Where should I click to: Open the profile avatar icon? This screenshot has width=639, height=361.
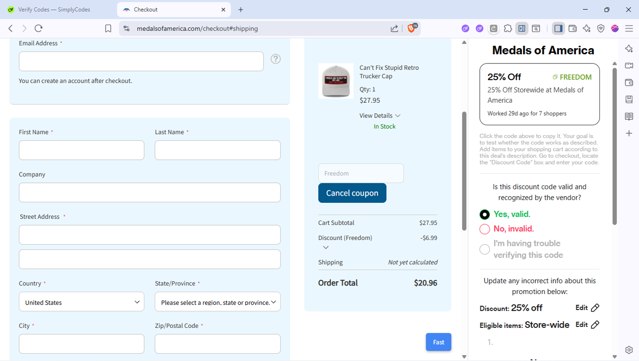click(615, 29)
